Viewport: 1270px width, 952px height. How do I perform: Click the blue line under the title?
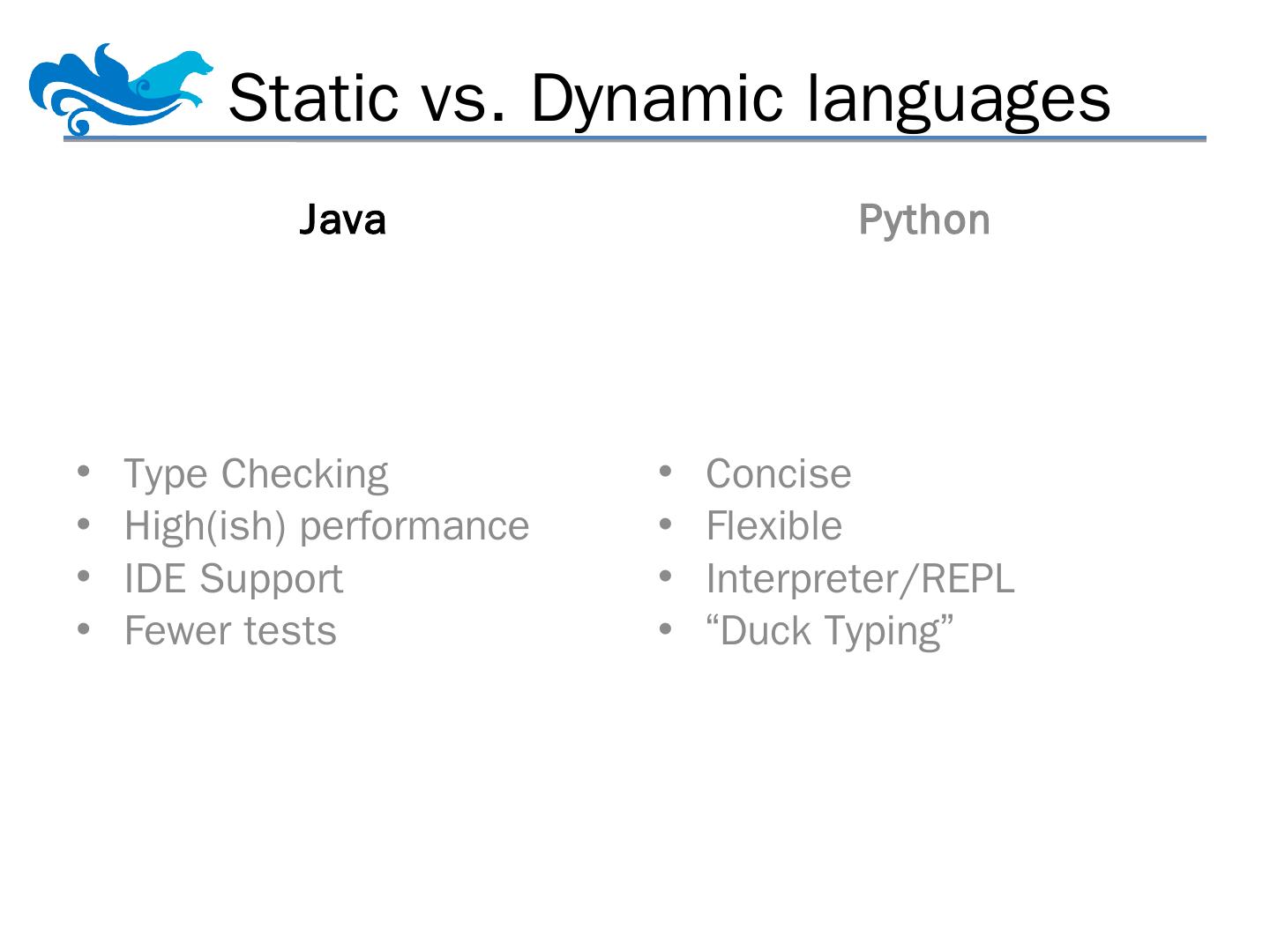pos(635,139)
